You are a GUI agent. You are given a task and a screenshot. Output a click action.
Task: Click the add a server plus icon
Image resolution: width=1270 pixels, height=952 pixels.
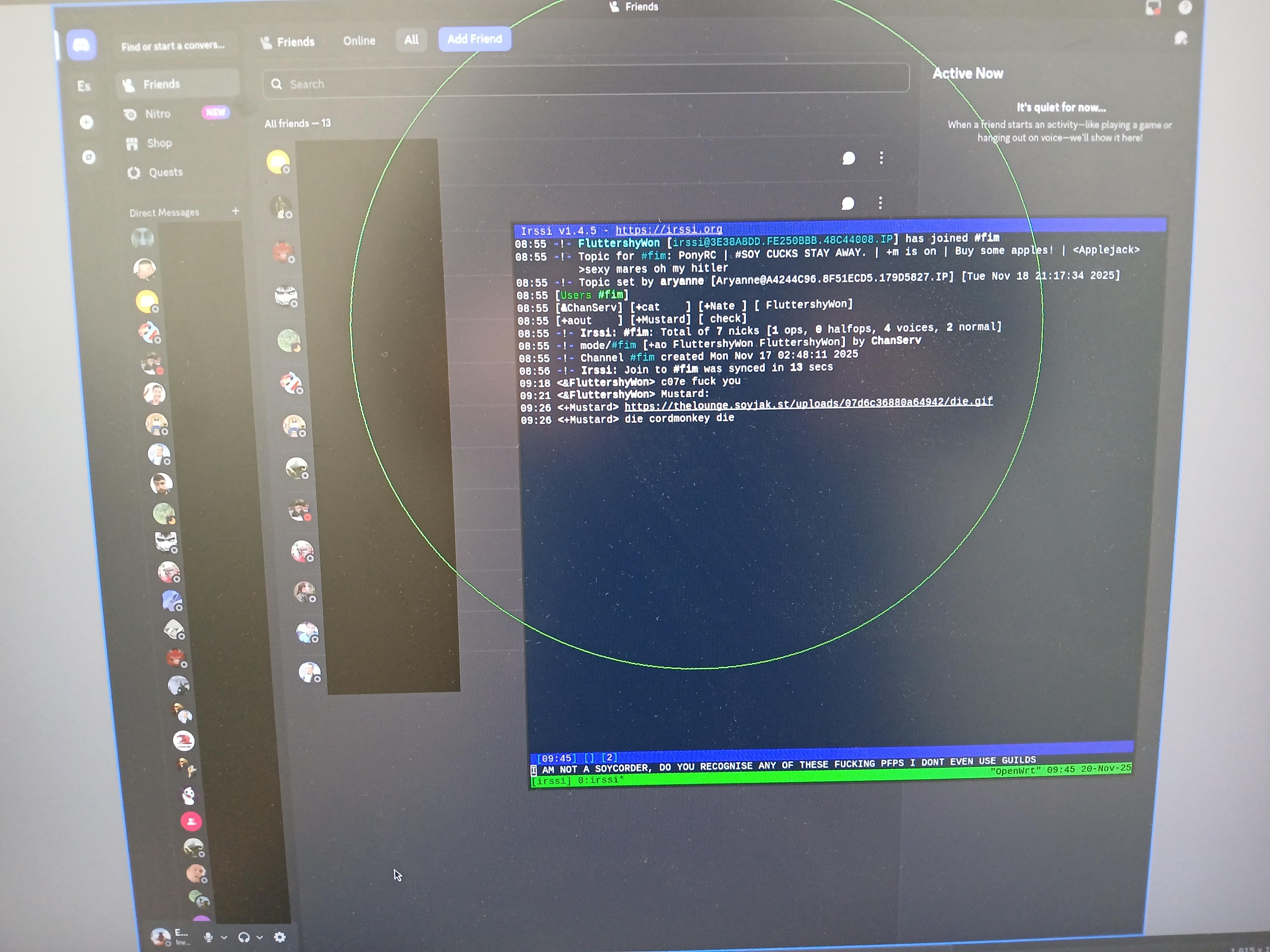tap(87, 122)
